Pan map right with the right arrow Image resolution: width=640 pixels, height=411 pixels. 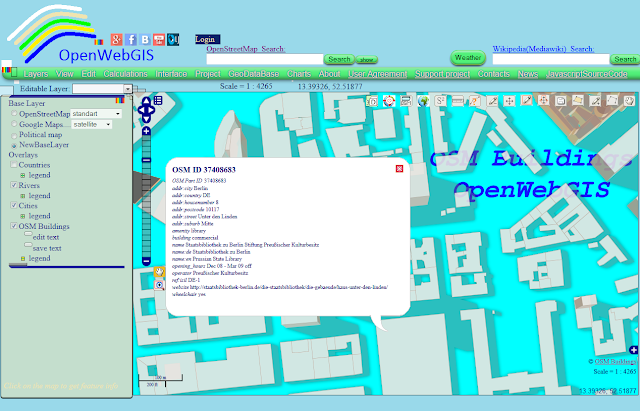[151, 110]
